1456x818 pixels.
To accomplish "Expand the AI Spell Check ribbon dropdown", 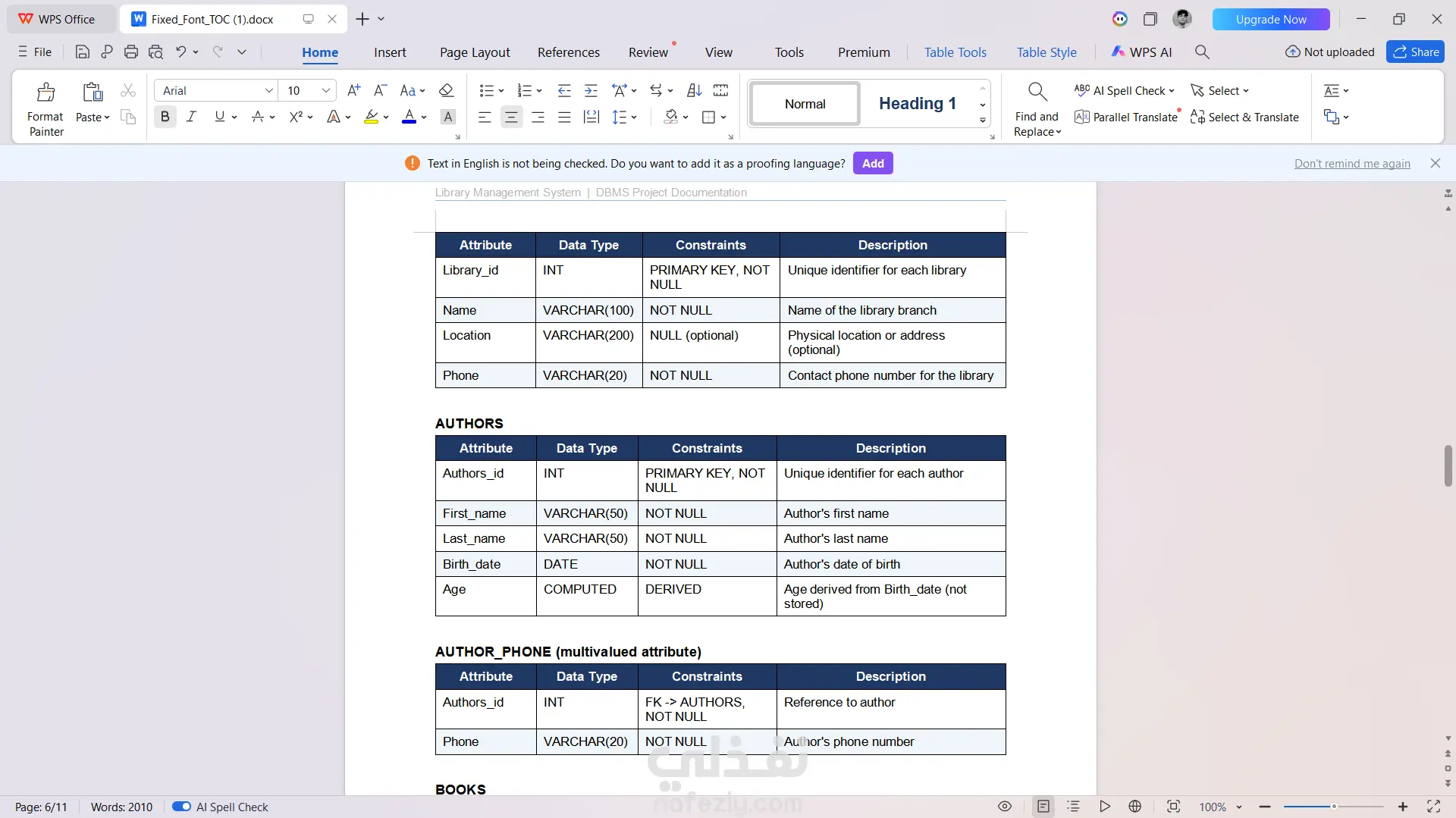I will point(1172,91).
